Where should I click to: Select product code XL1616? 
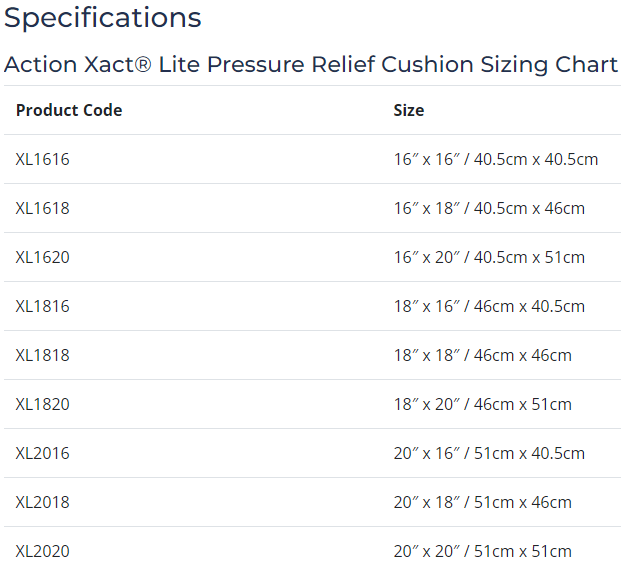coord(43,159)
